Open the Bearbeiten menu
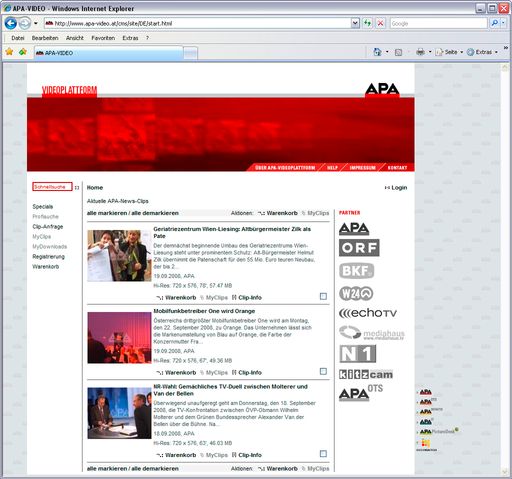The height and width of the screenshot is (479, 512). 45,38
